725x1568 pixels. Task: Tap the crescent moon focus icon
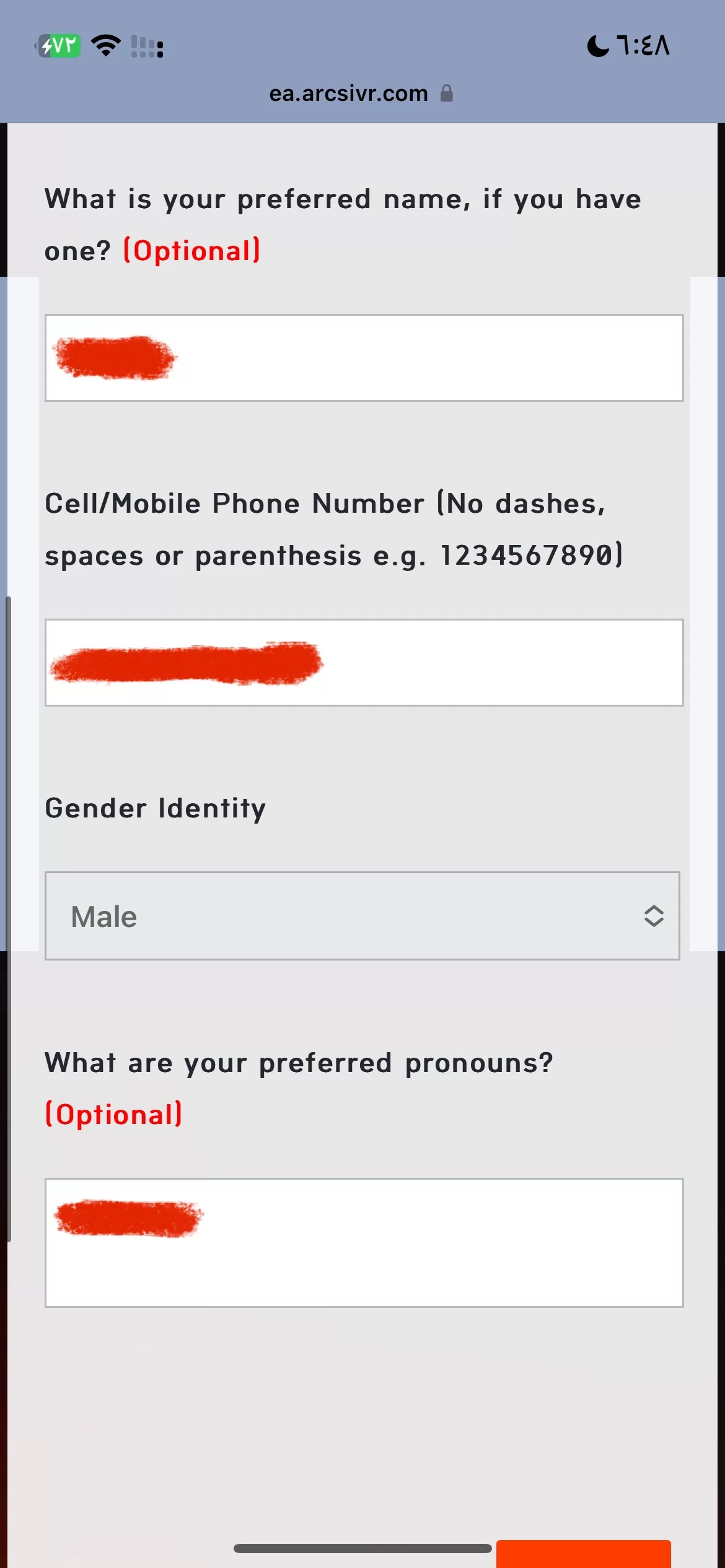click(598, 46)
